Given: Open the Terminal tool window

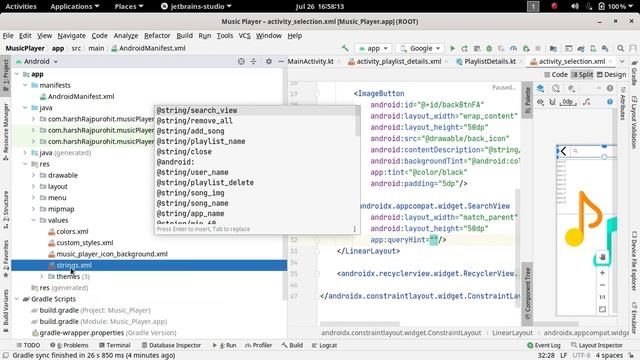Looking at the screenshot, I should coord(114,345).
